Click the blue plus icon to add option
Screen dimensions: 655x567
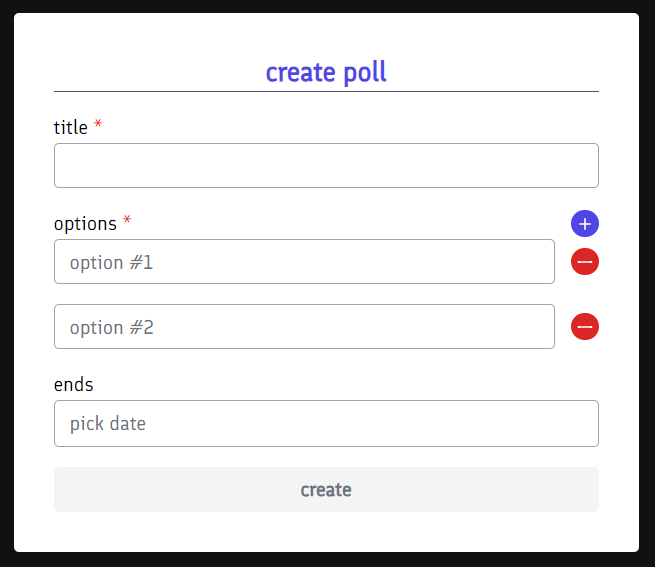tap(585, 224)
